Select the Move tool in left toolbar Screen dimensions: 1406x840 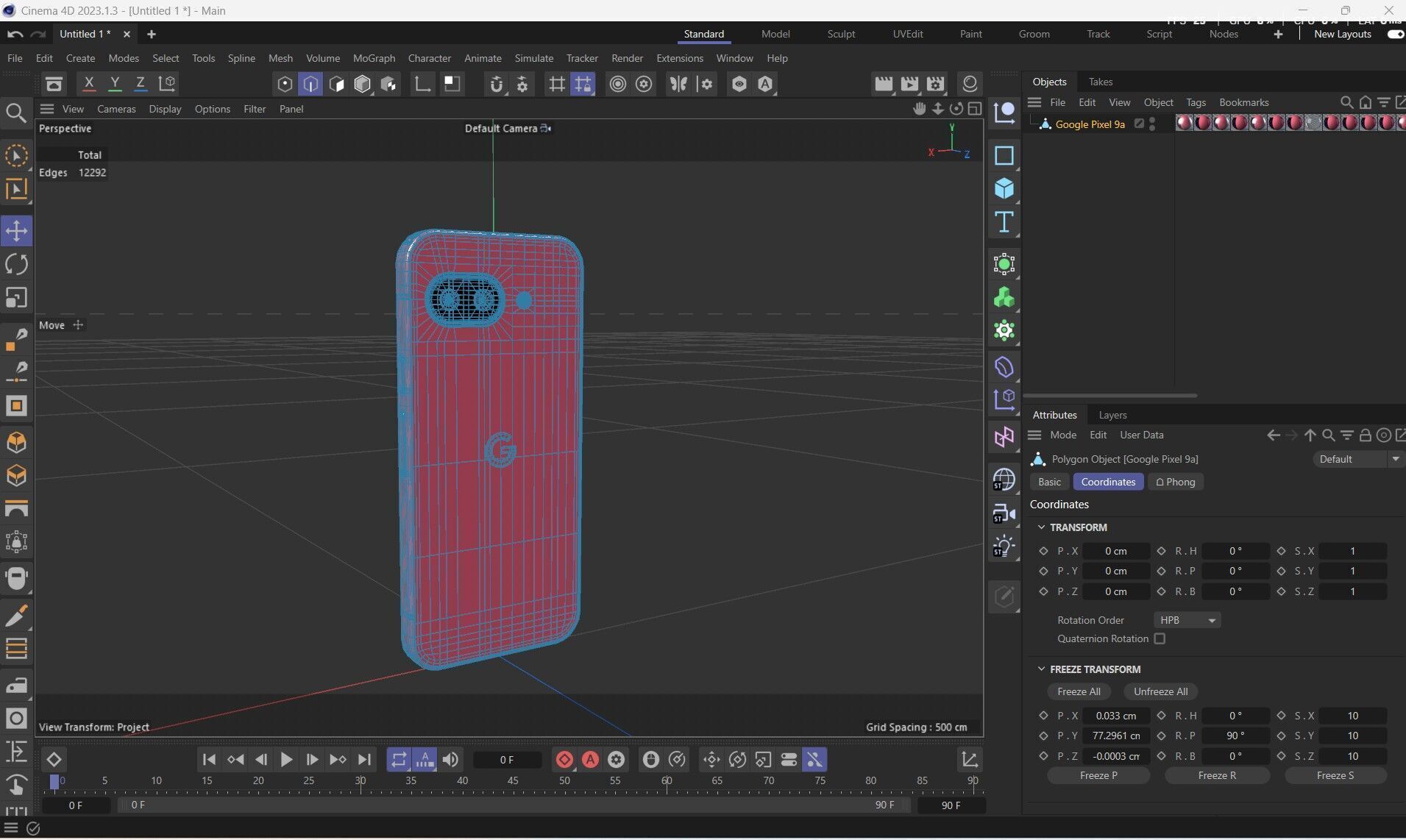coord(16,231)
